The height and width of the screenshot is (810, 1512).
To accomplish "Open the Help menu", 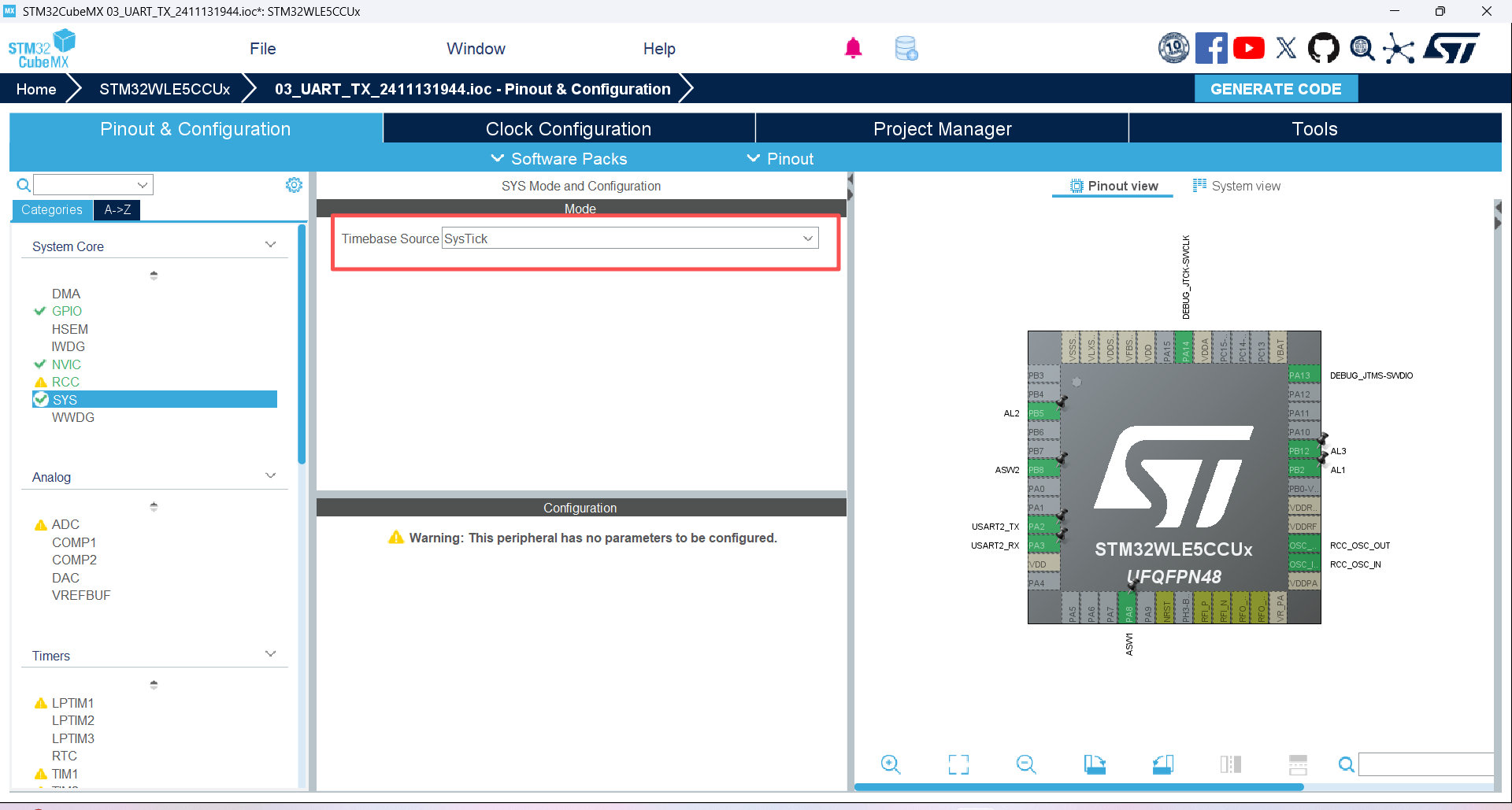I will [659, 49].
